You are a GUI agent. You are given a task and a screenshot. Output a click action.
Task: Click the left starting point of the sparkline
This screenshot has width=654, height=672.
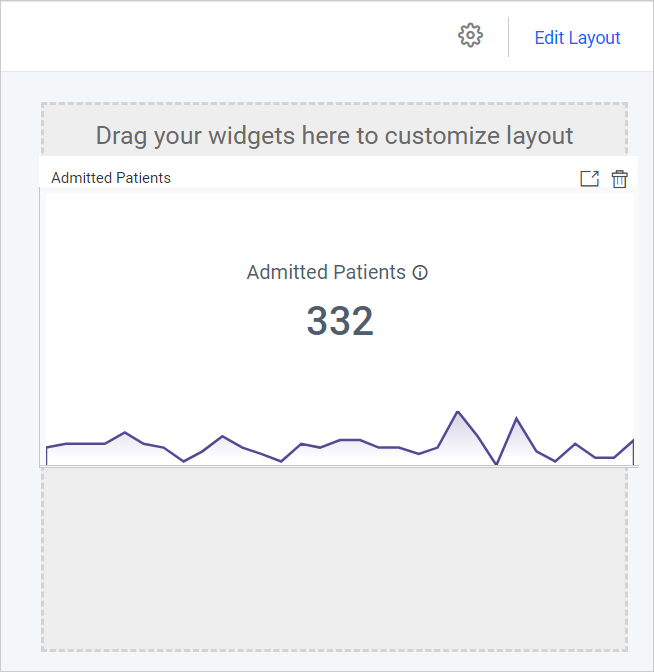click(x=47, y=447)
